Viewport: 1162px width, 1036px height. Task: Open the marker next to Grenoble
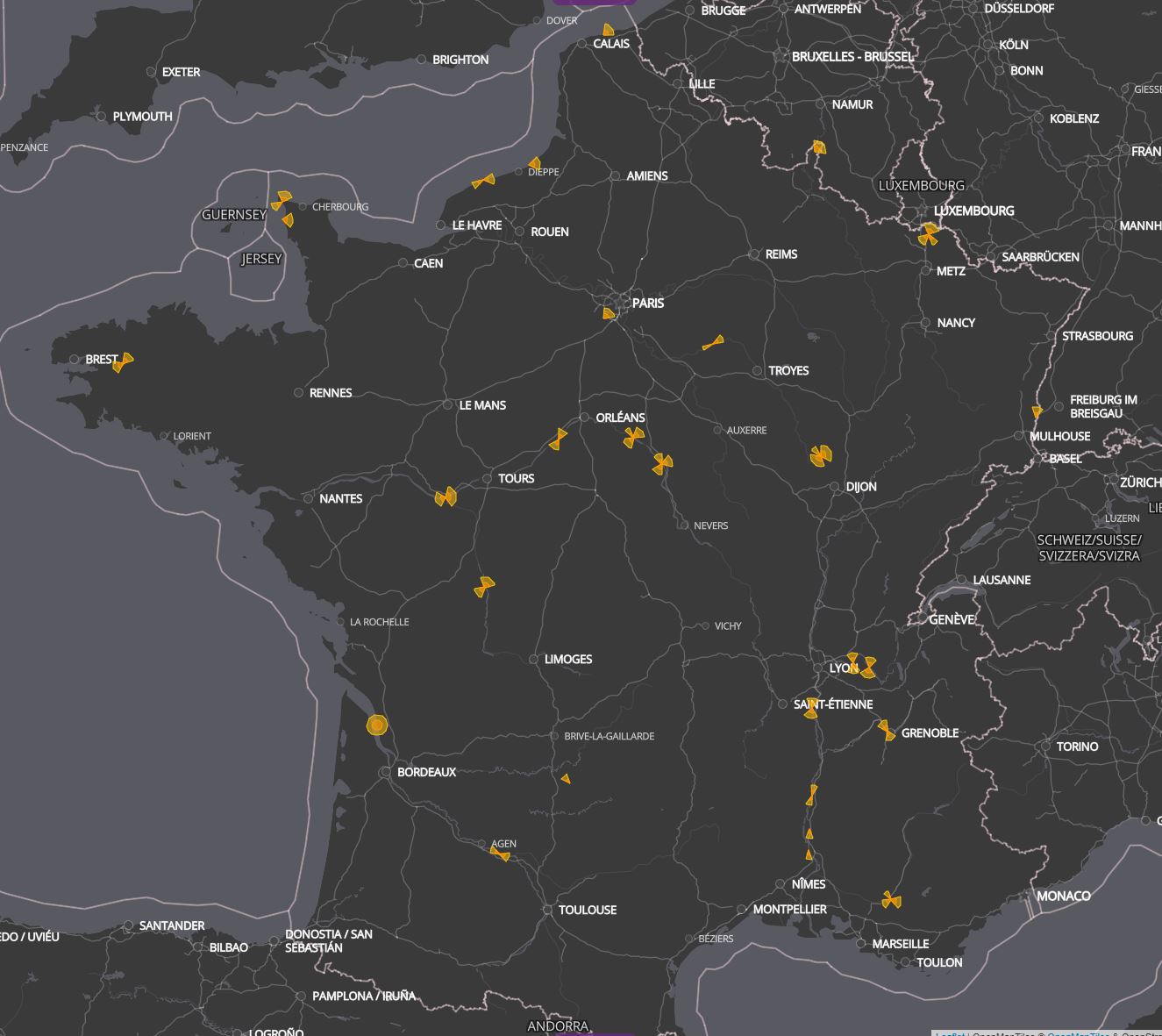[886, 730]
